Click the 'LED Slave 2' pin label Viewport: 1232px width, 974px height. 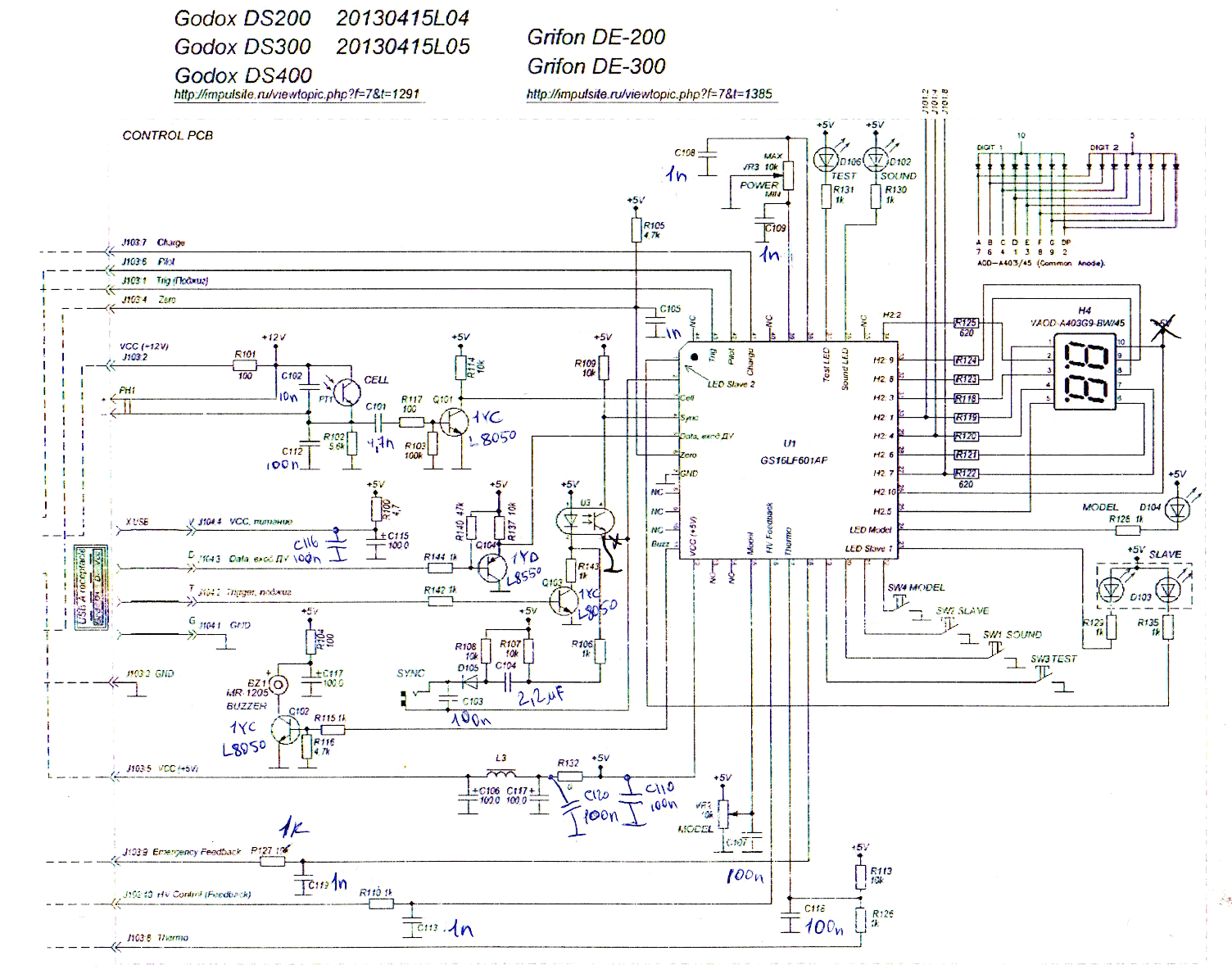pyautogui.click(x=731, y=383)
